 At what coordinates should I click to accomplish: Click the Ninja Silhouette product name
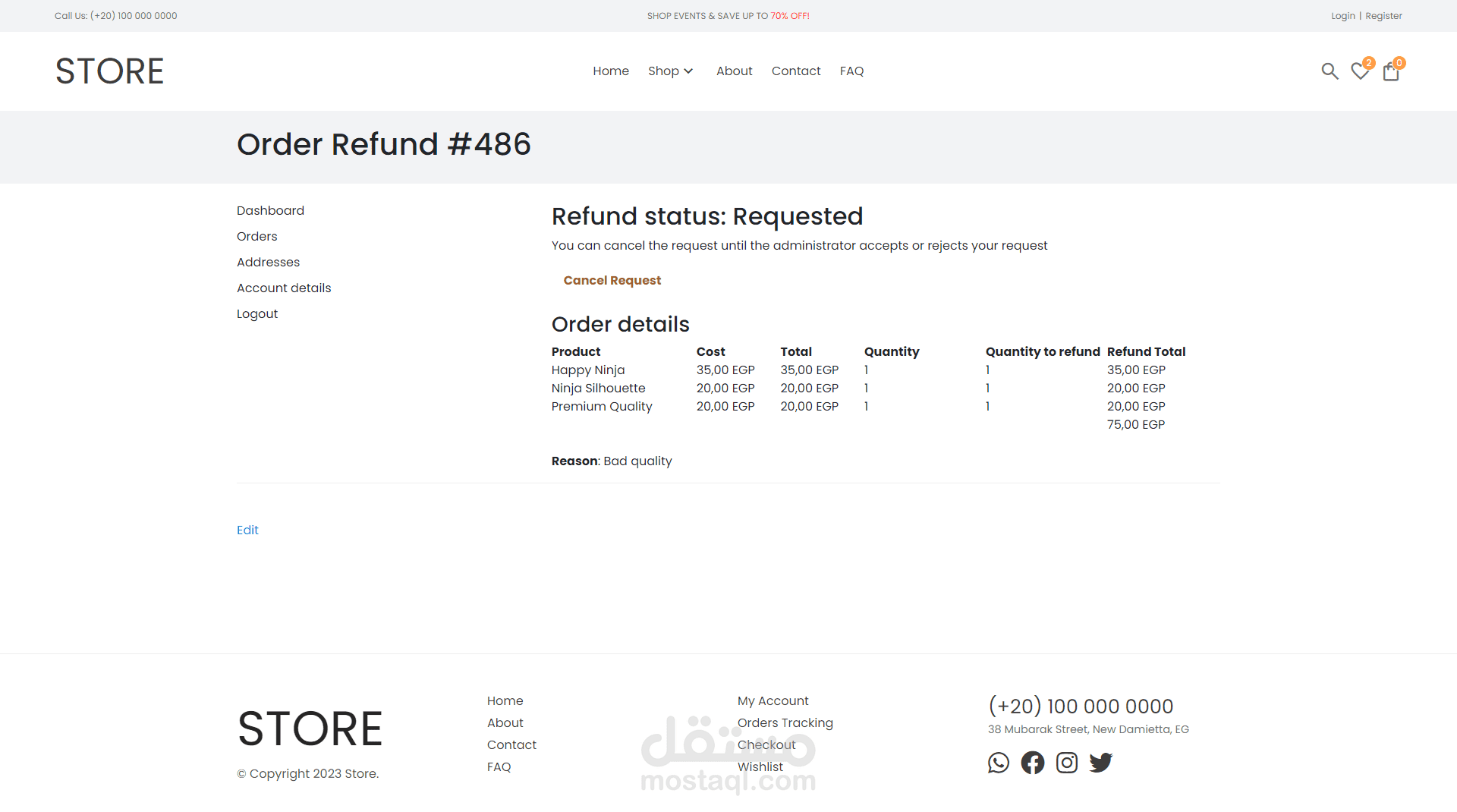tap(598, 388)
